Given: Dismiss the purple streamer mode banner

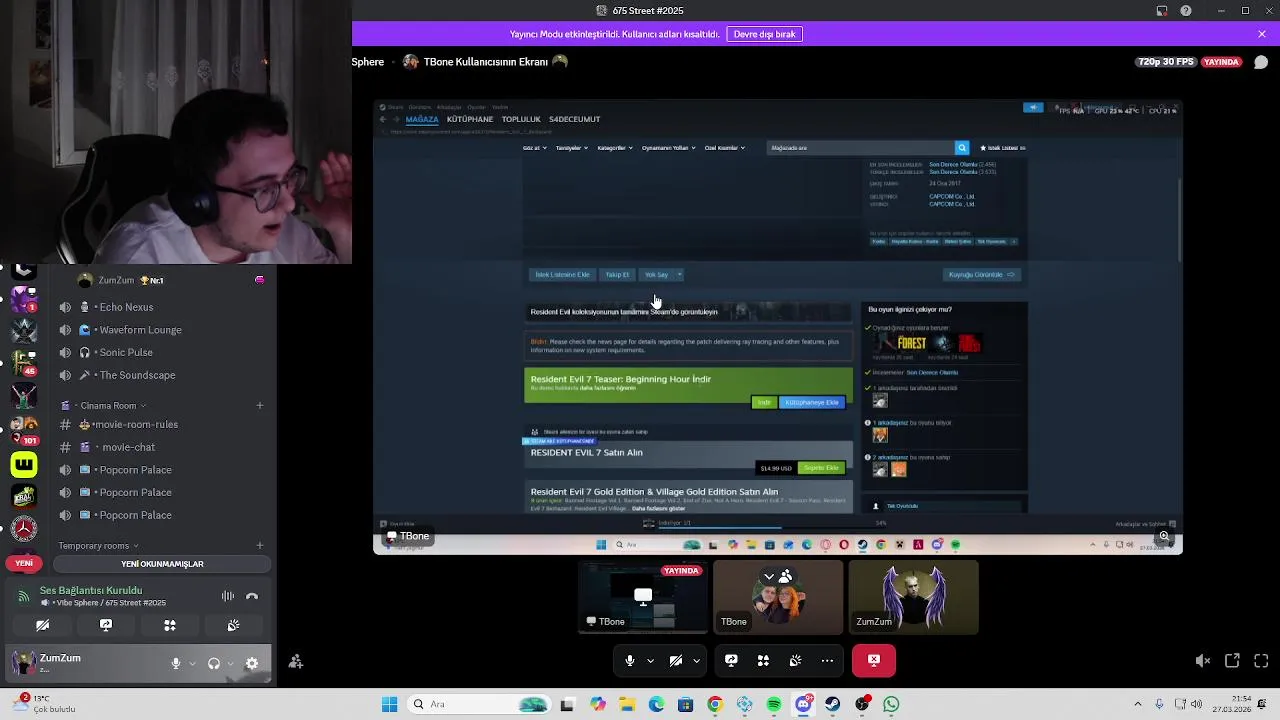Looking at the screenshot, I should click(1262, 34).
